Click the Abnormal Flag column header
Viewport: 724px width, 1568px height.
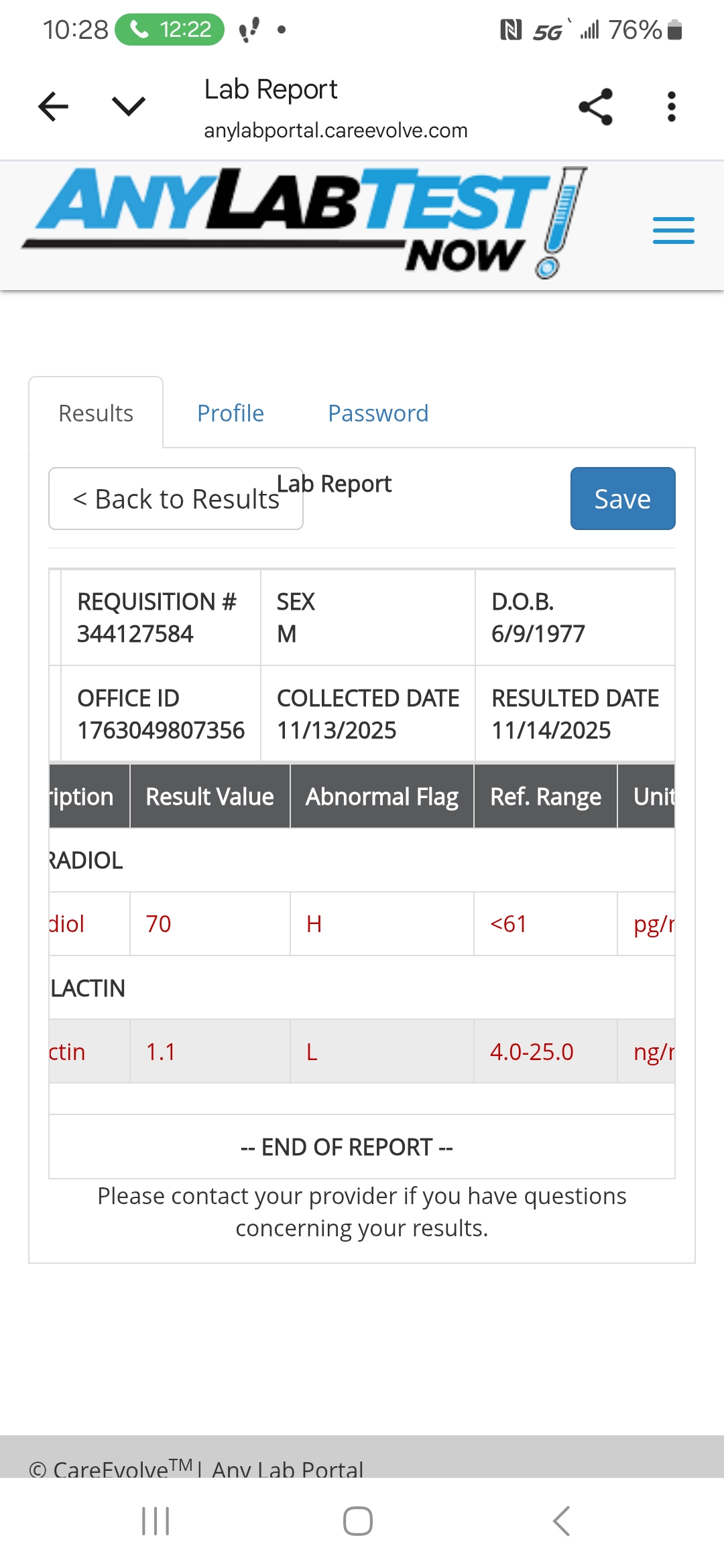pyautogui.click(x=381, y=797)
